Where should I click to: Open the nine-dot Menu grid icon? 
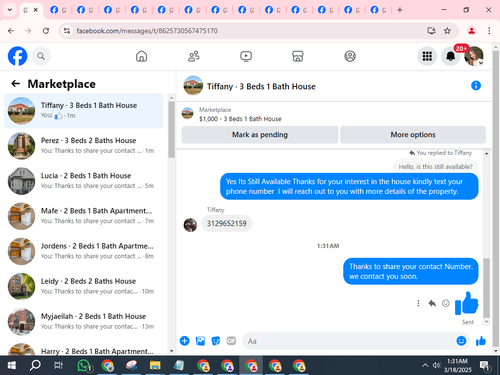427,56
